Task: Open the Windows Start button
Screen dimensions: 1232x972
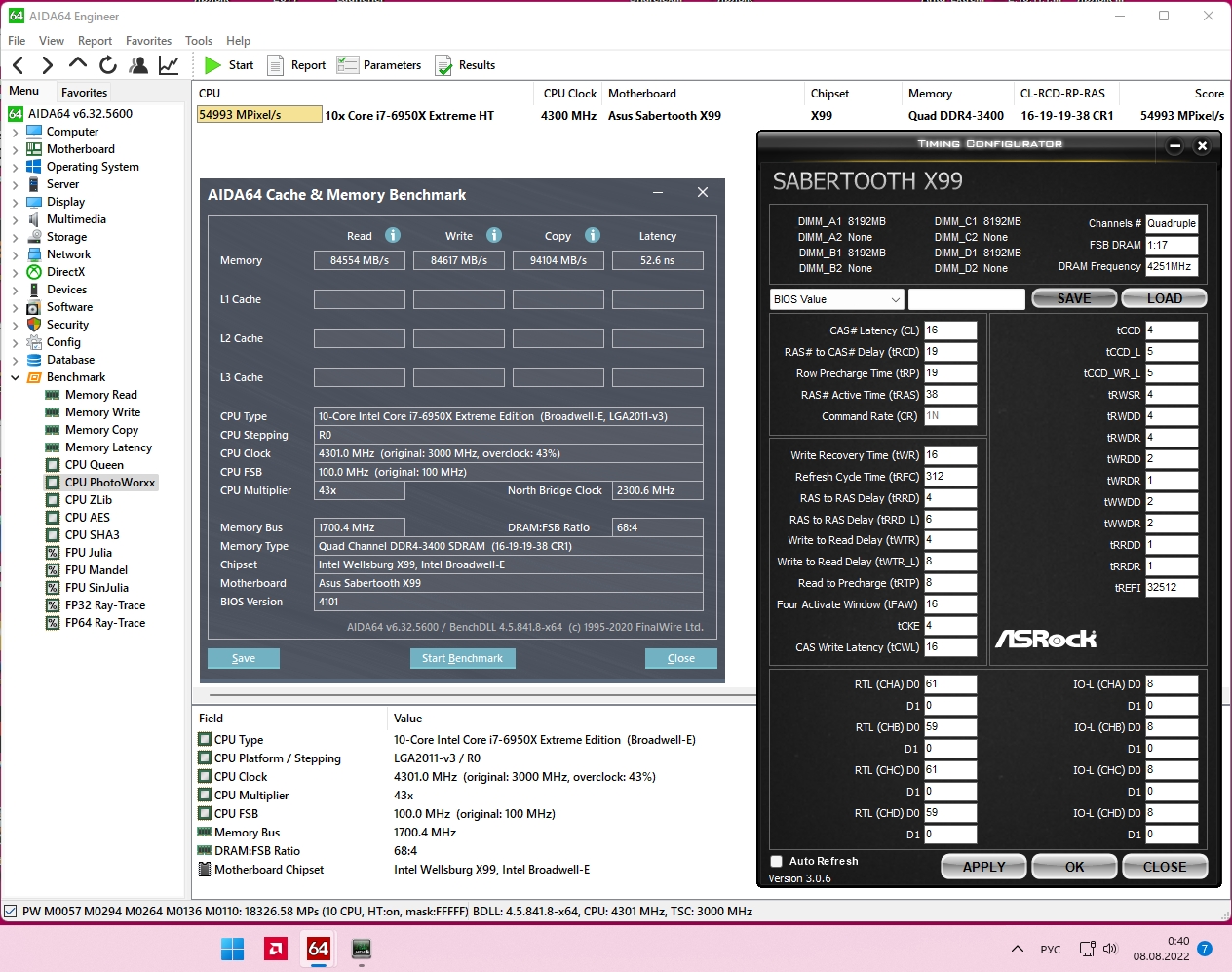Action: pos(233,949)
